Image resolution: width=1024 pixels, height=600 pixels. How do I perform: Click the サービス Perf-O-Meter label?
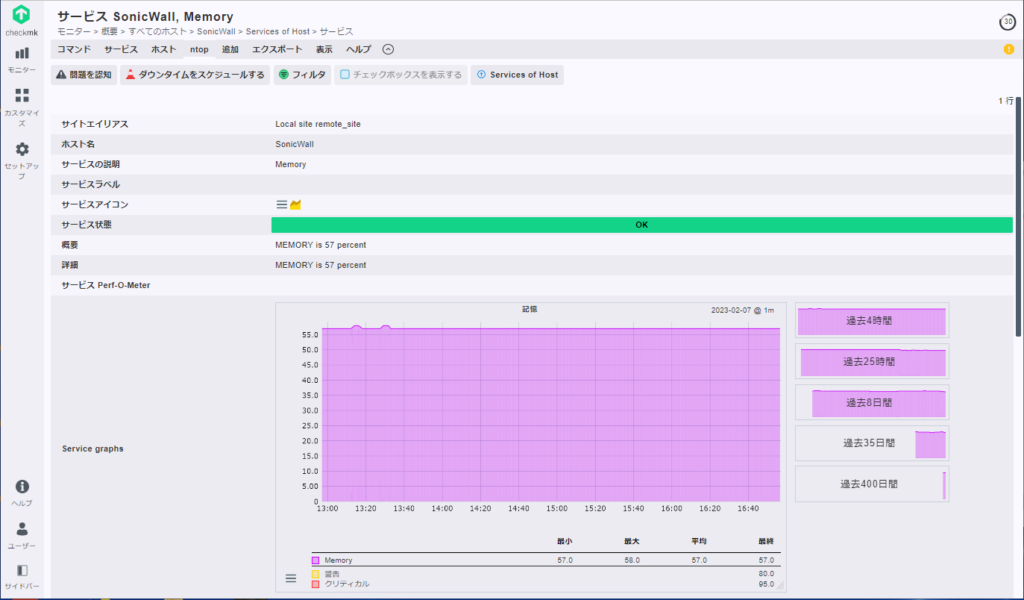coord(106,285)
